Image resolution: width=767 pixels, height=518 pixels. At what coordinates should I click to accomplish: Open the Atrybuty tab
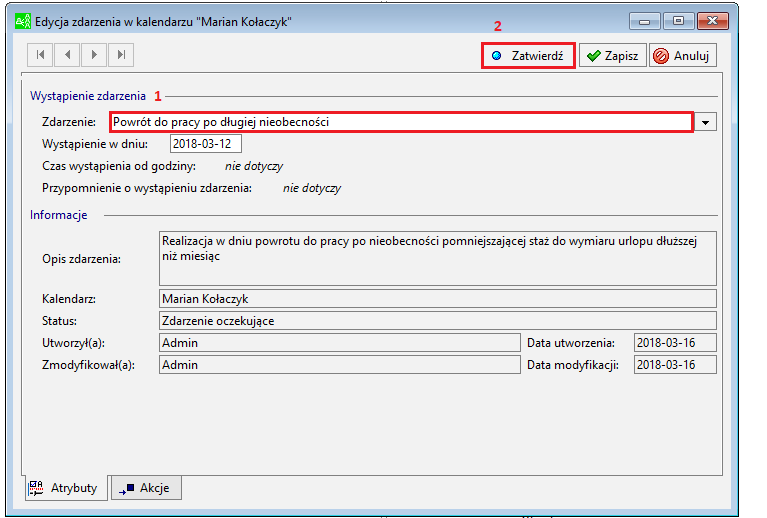click(66, 488)
